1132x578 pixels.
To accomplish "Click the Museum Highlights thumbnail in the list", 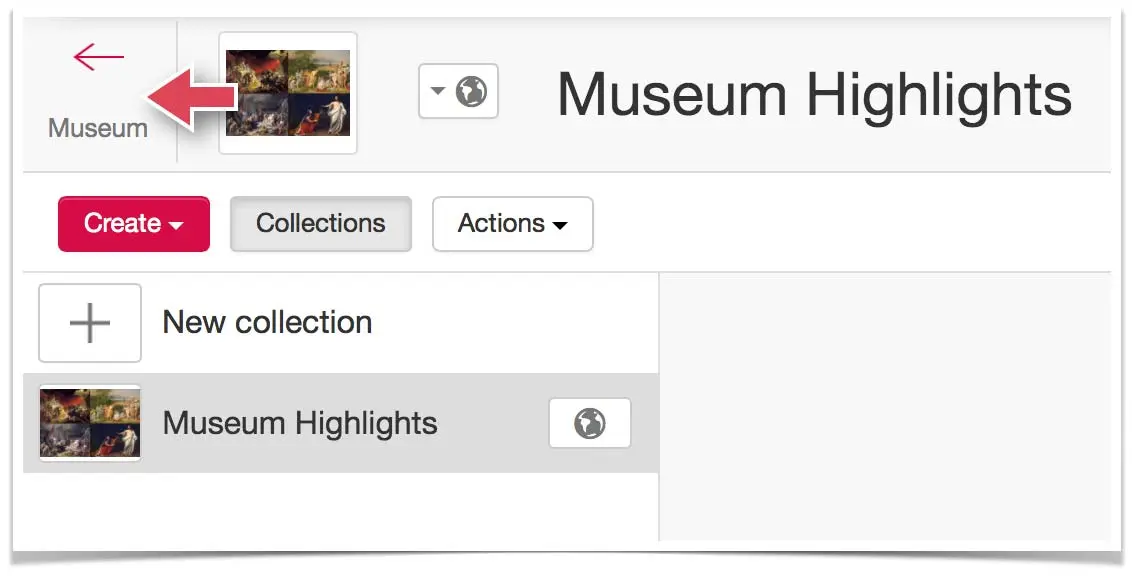I will click(x=90, y=423).
